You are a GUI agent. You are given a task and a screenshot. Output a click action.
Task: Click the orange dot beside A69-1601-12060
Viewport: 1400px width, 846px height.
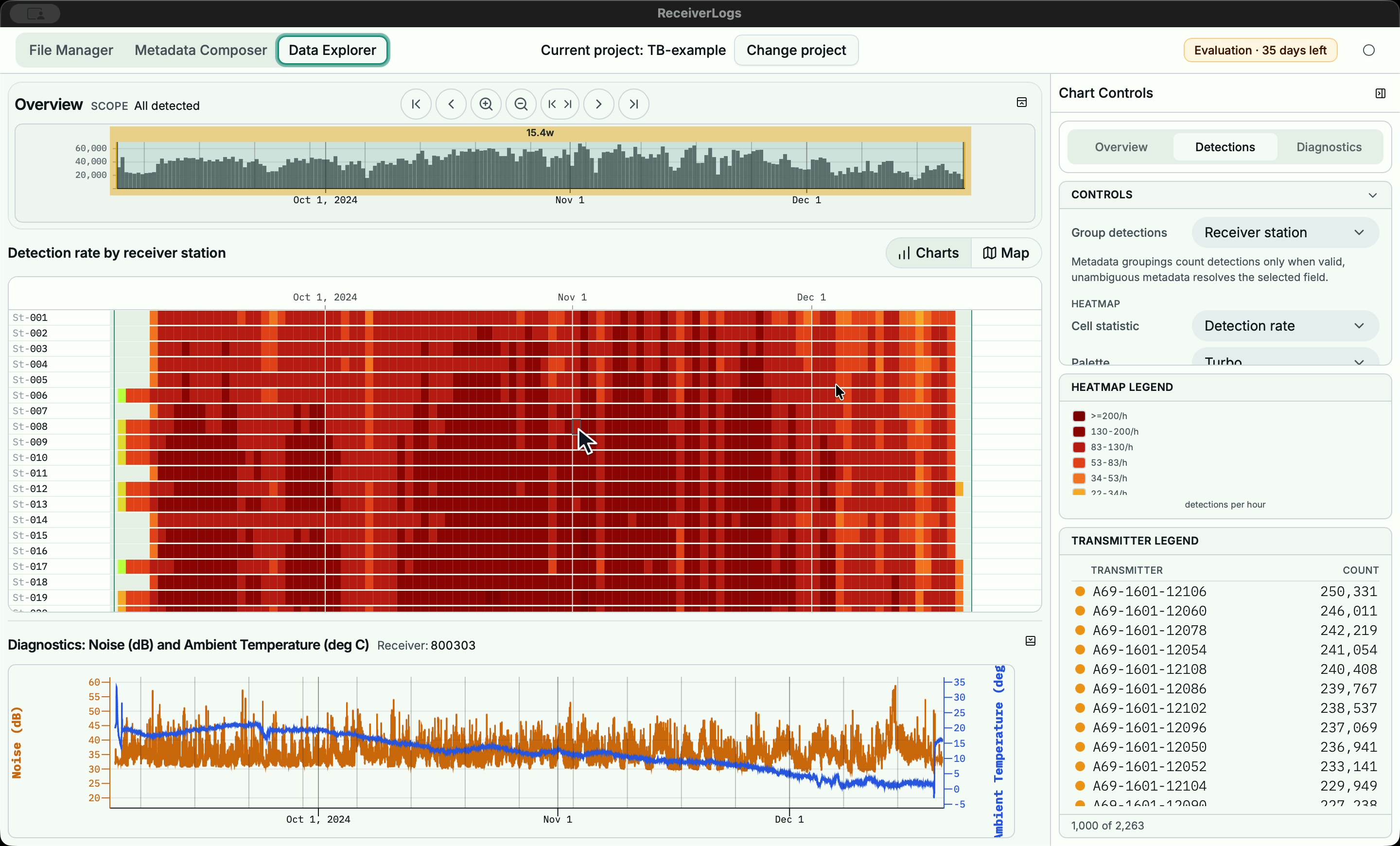point(1080,611)
